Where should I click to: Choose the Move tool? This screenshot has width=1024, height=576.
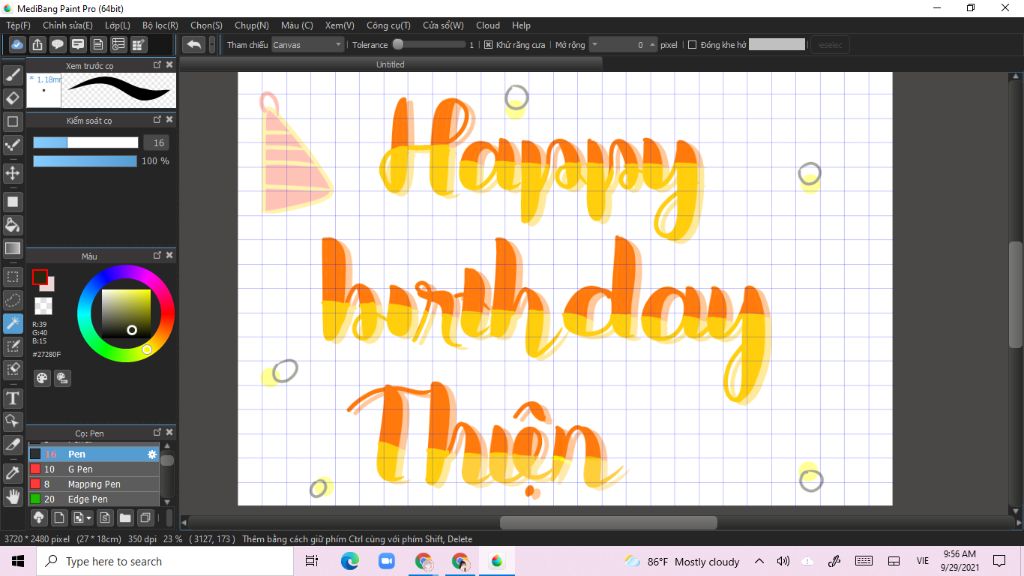[x=12, y=173]
